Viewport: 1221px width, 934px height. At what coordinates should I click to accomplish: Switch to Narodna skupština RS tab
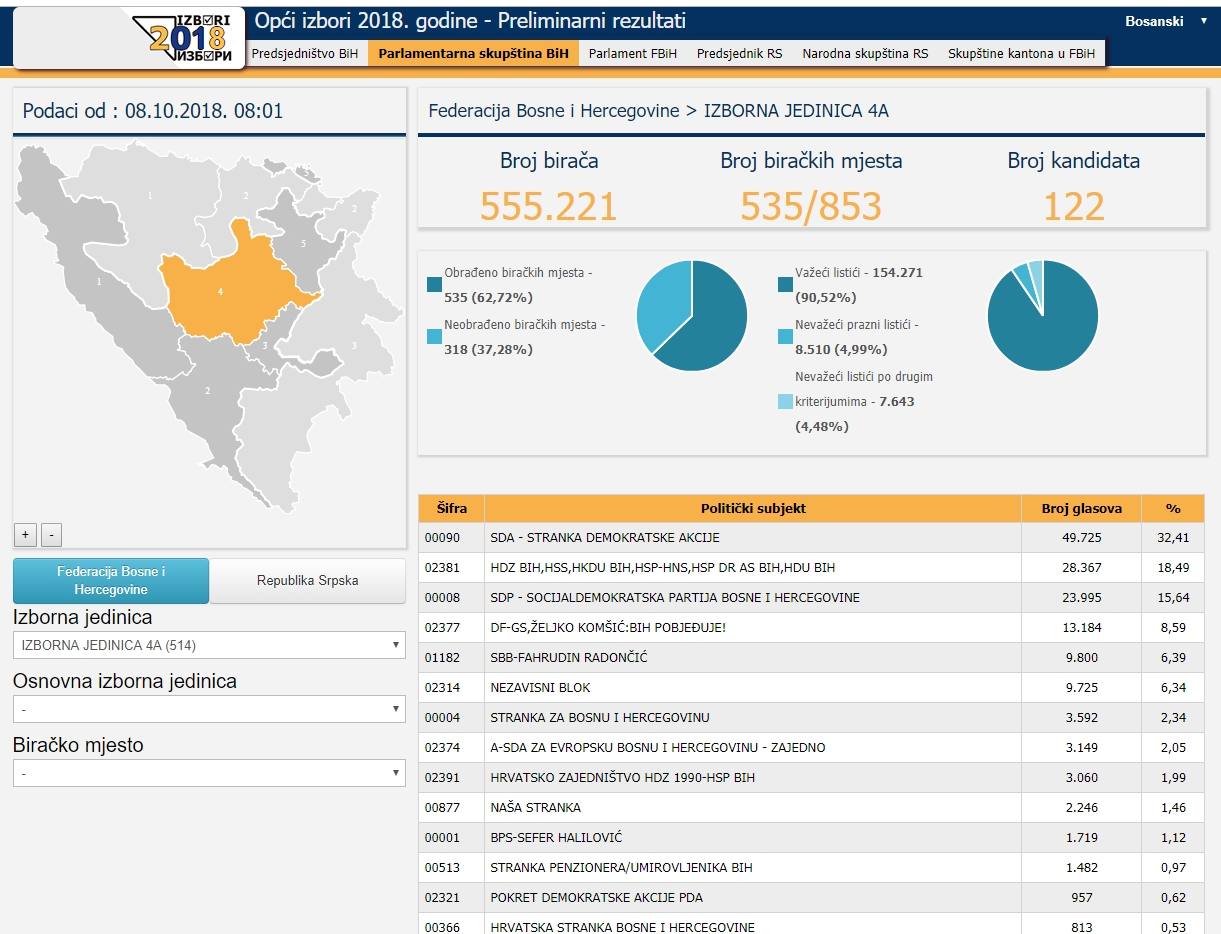pos(864,54)
